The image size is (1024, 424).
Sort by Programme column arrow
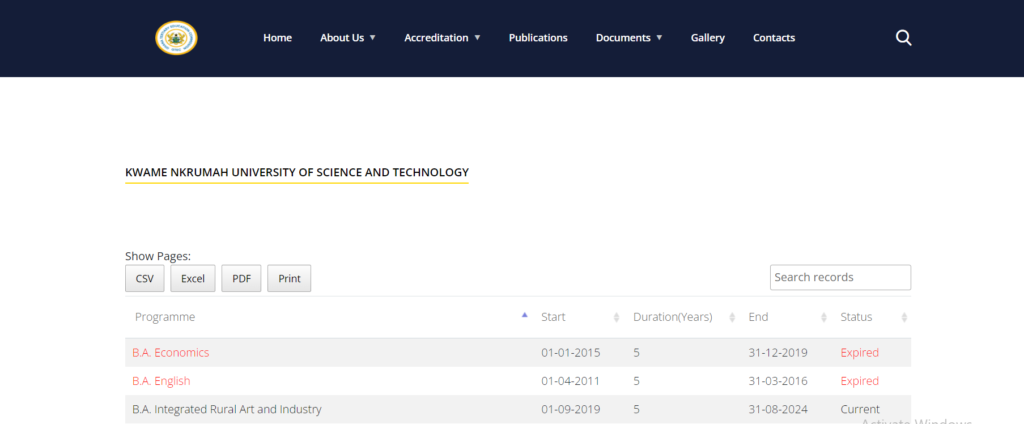(x=524, y=315)
